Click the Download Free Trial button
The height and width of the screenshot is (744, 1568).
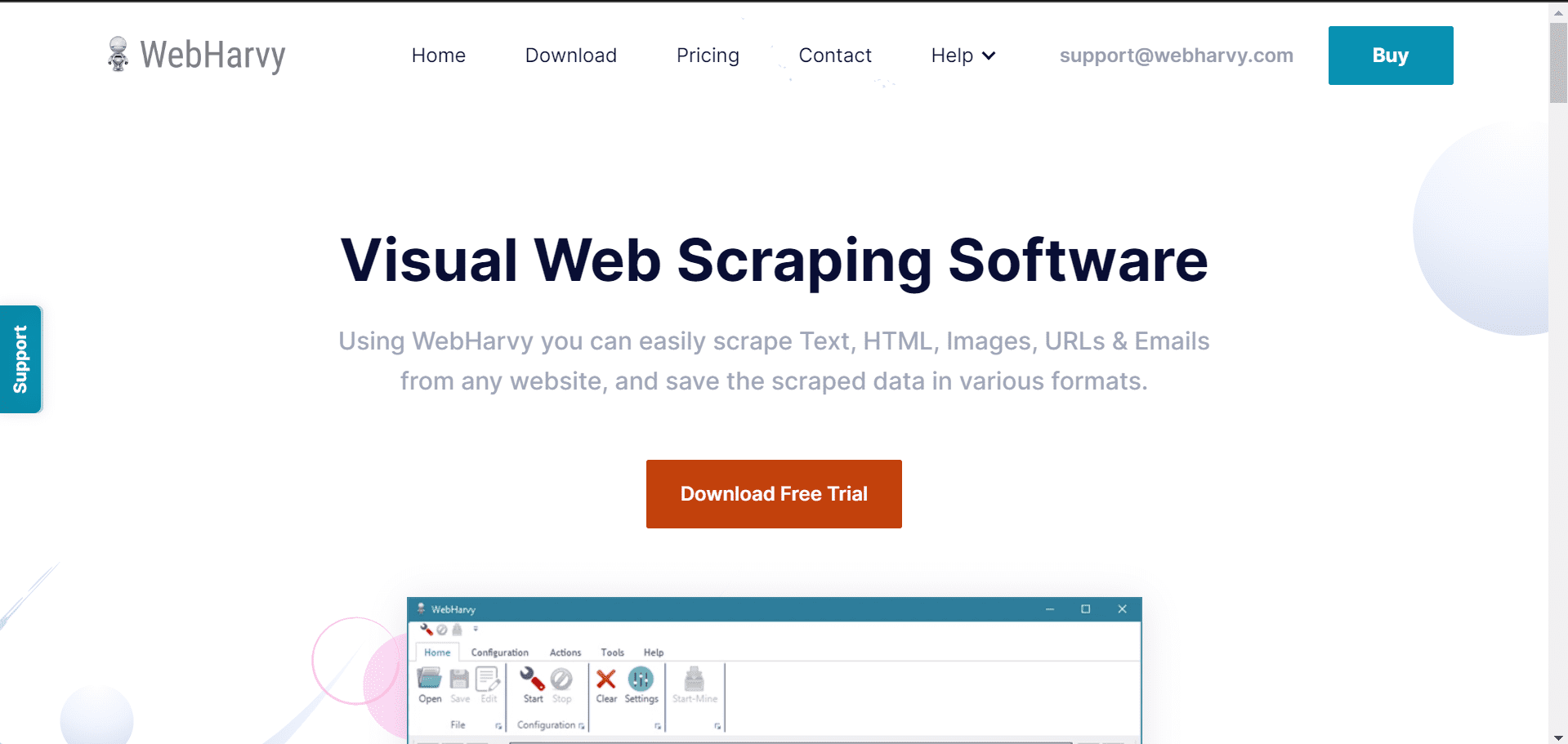[773, 493]
